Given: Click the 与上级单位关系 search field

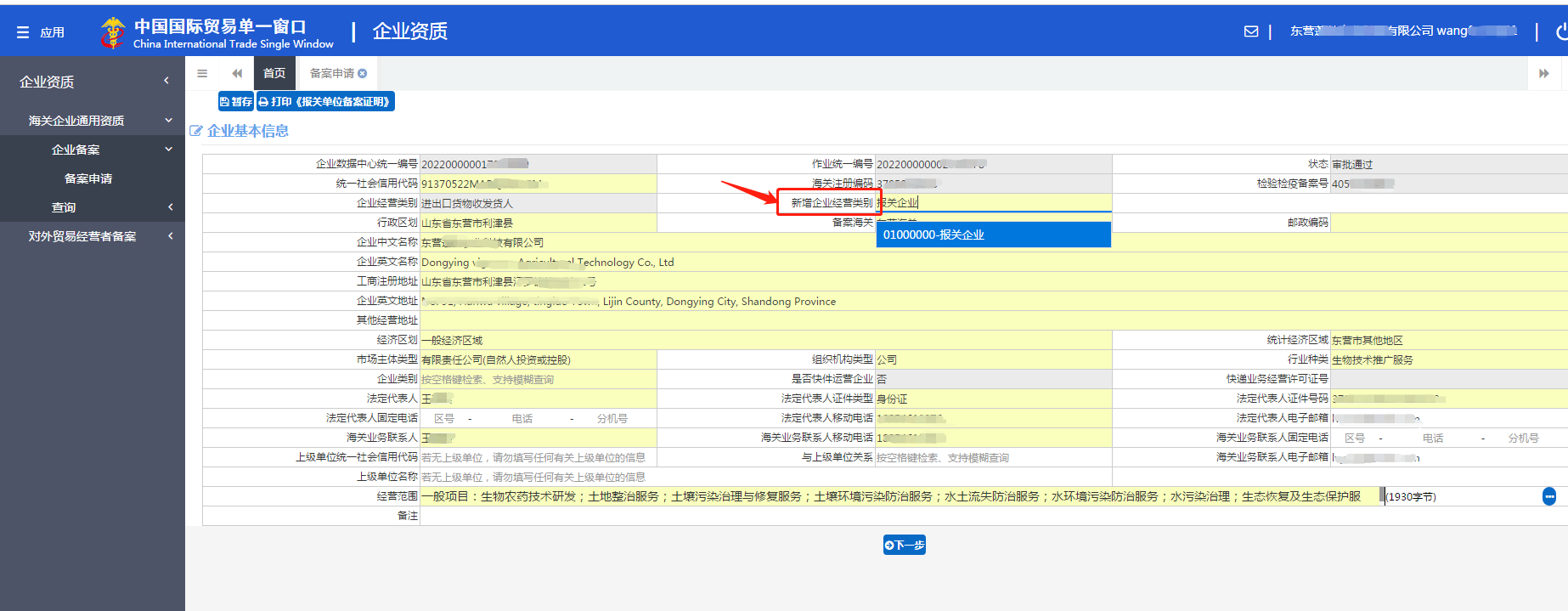Looking at the screenshot, I should [x=994, y=457].
